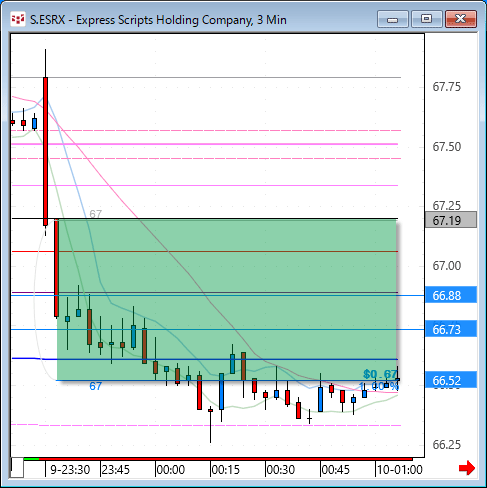Viewport: 487px width, 488px height.
Task: Maximize the S.ESRX chart window
Action: [426, 19]
